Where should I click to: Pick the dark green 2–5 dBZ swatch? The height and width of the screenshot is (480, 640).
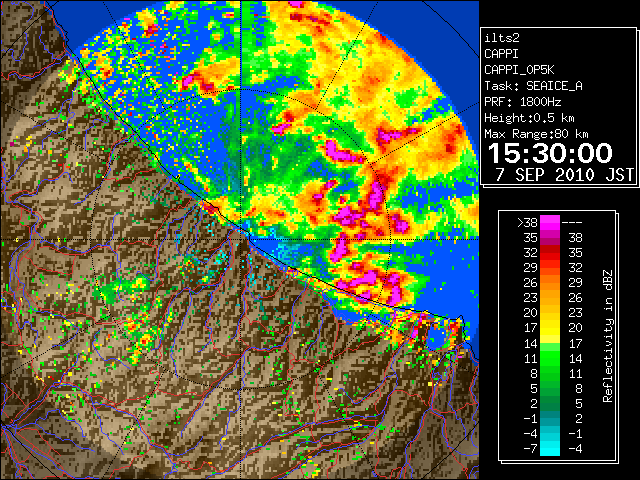coord(550,404)
